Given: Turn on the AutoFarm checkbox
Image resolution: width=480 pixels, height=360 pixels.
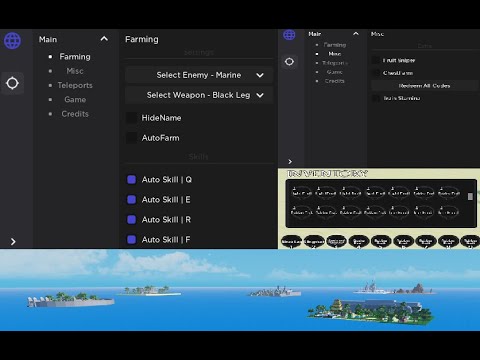Looking at the screenshot, I should pos(131,138).
